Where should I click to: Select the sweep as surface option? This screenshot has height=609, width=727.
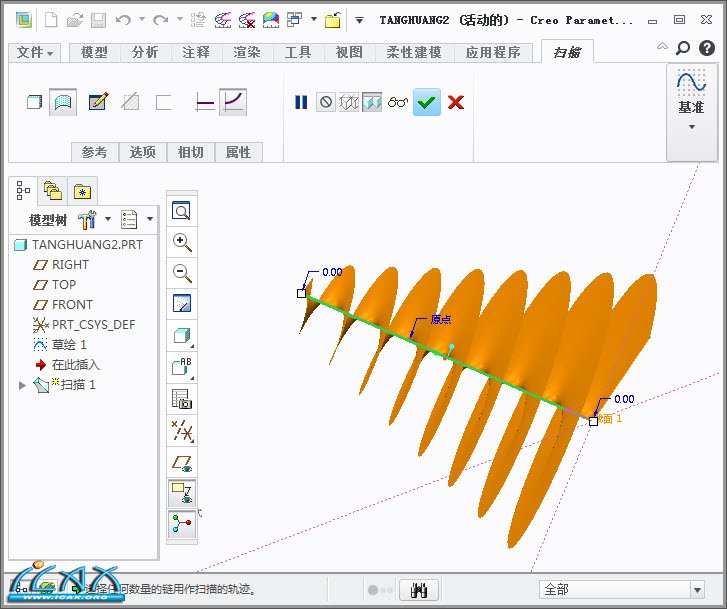coord(63,102)
